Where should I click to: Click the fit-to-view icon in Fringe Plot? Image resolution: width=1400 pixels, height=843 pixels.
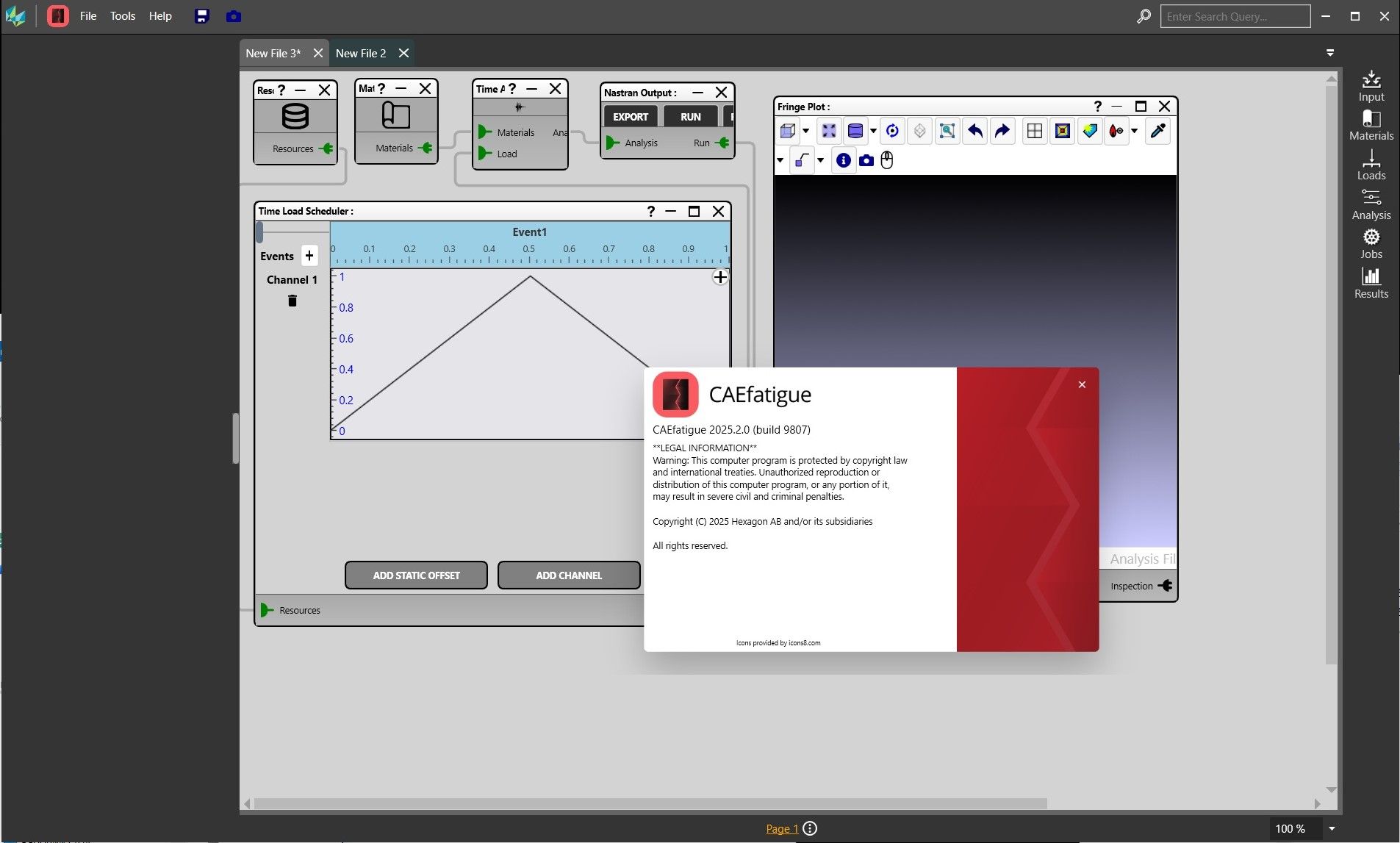pyautogui.click(x=829, y=131)
